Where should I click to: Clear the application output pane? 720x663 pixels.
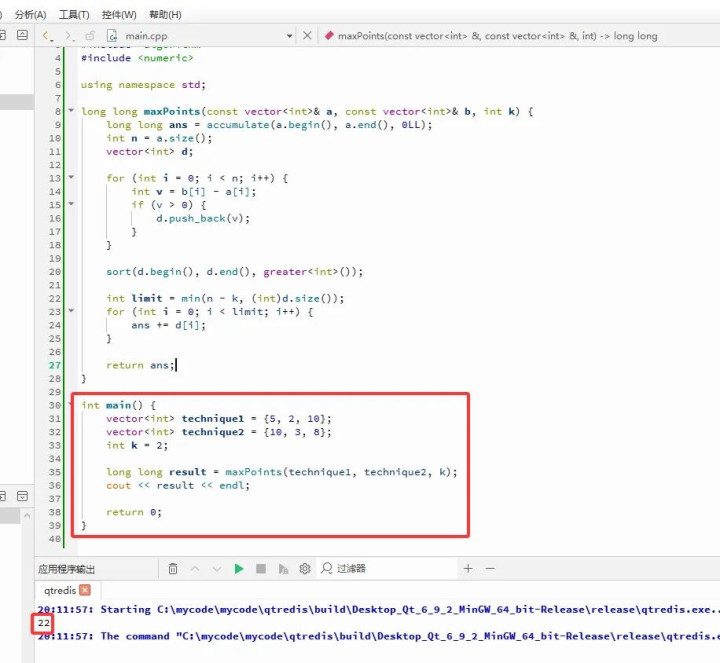pyautogui.click(x=173, y=568)
